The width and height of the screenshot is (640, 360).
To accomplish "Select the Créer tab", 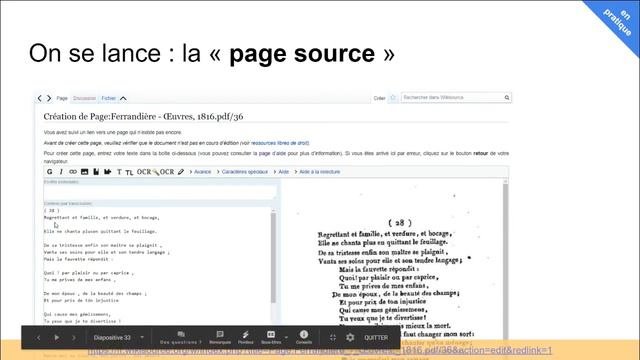I will click(379, 98).
